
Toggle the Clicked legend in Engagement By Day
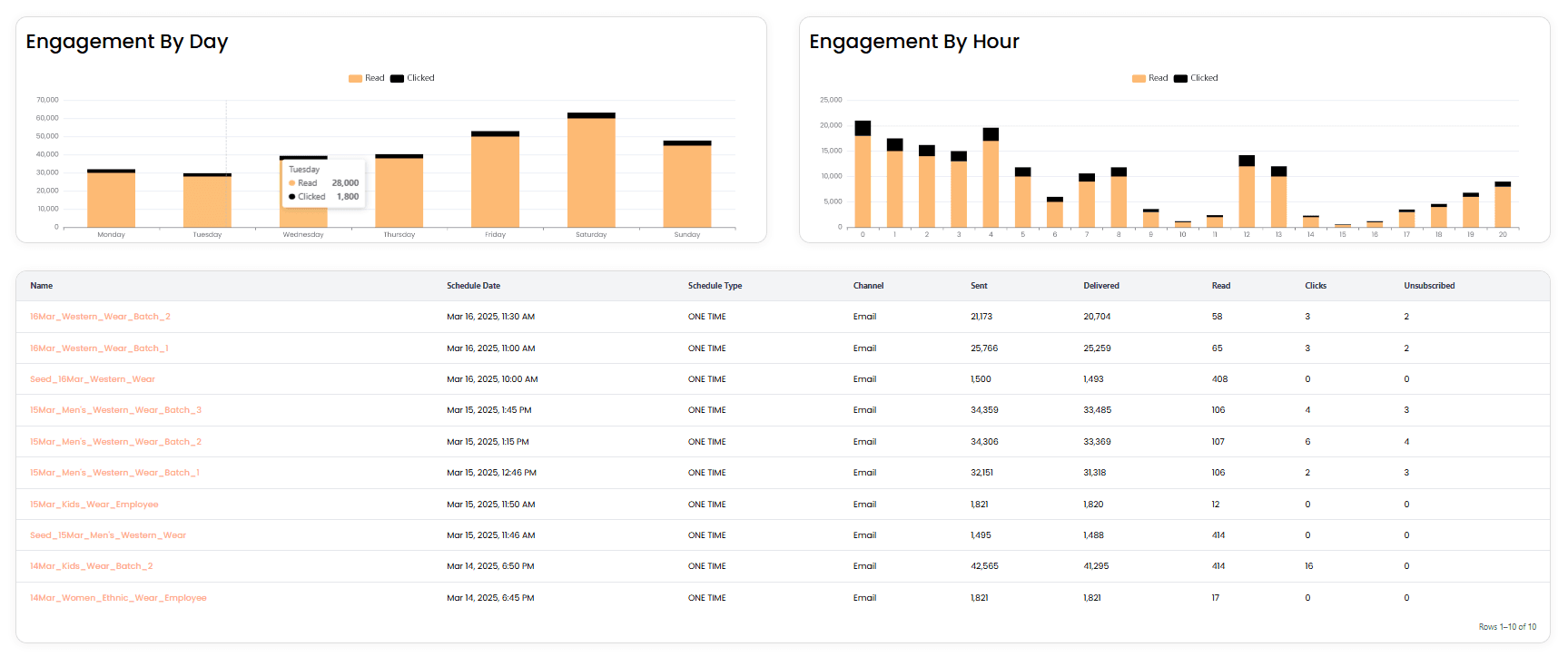[412, 78]
